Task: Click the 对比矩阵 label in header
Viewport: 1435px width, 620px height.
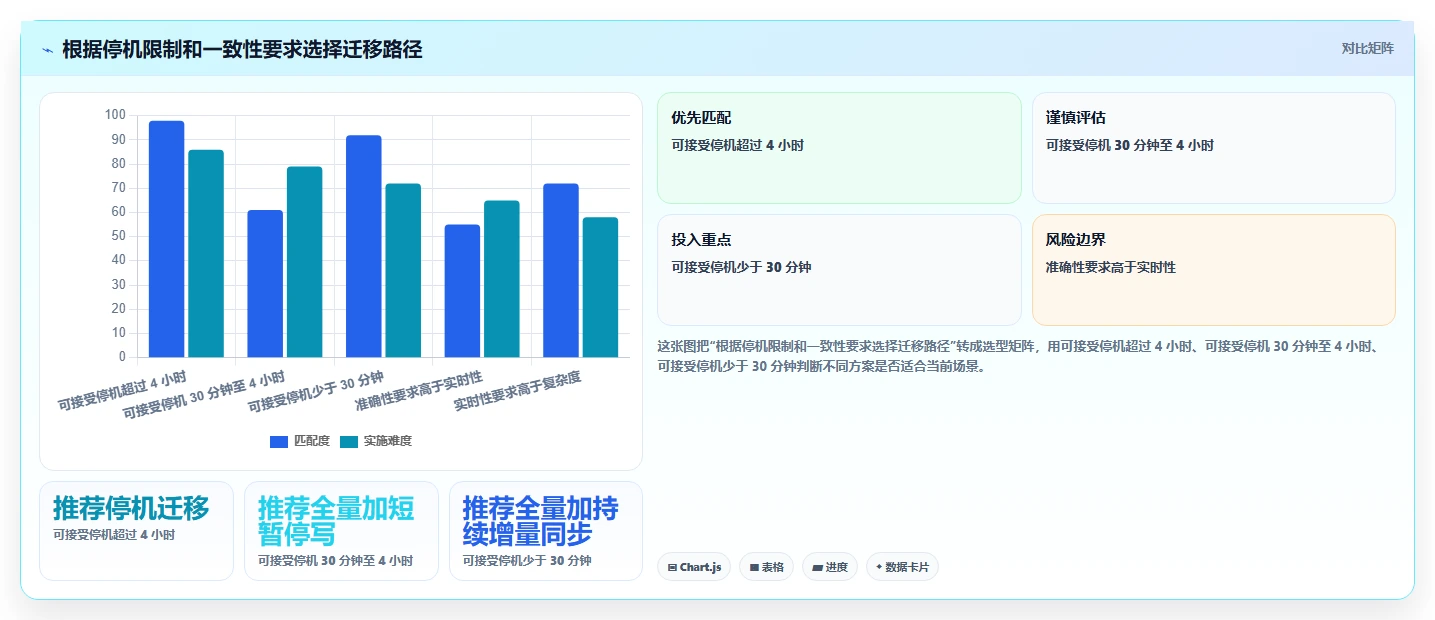Action: point(1367,48)
